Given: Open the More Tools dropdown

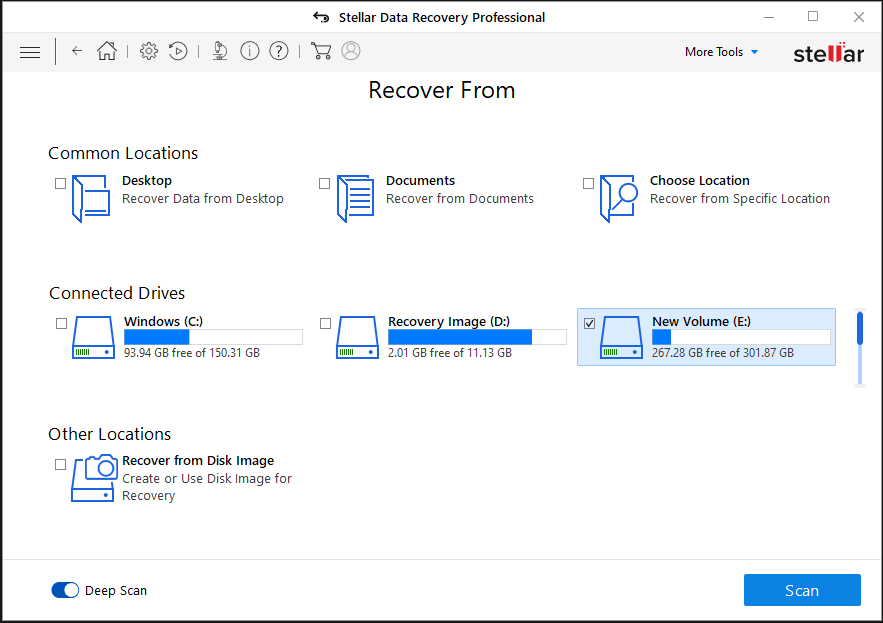Looking at the screenshot, I should point(721,51).
